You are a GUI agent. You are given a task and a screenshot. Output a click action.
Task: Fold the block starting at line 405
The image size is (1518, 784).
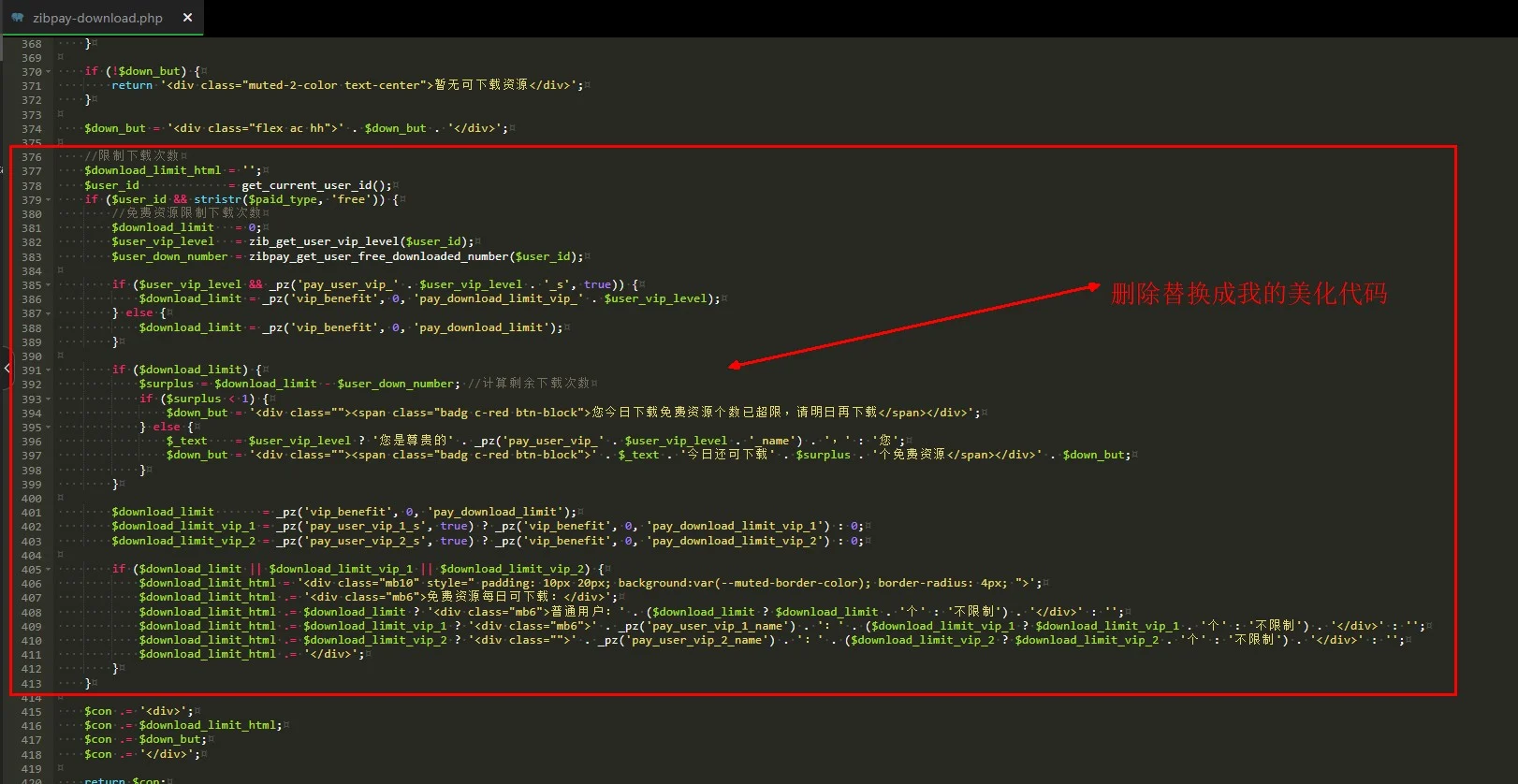[49, 570]
